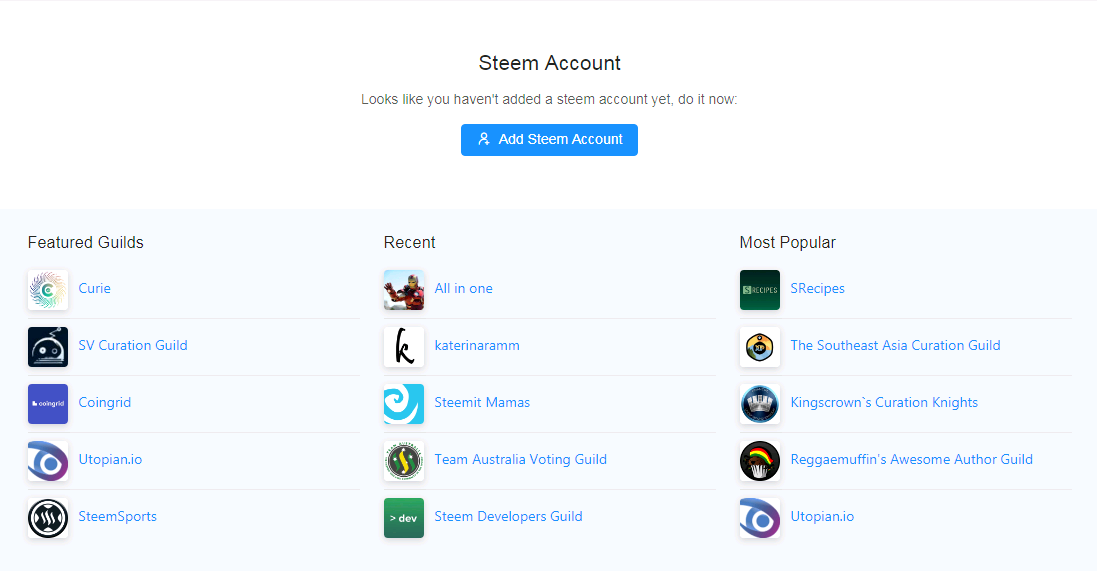The image size is (1097, 571).
Task: Visit The Southeast Asia Curation Guild link
Action: click(896, 345)
